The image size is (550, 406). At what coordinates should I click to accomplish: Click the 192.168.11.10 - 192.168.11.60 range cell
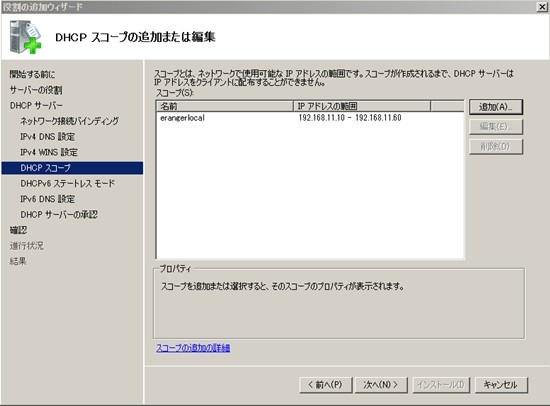tap(350, 118)
